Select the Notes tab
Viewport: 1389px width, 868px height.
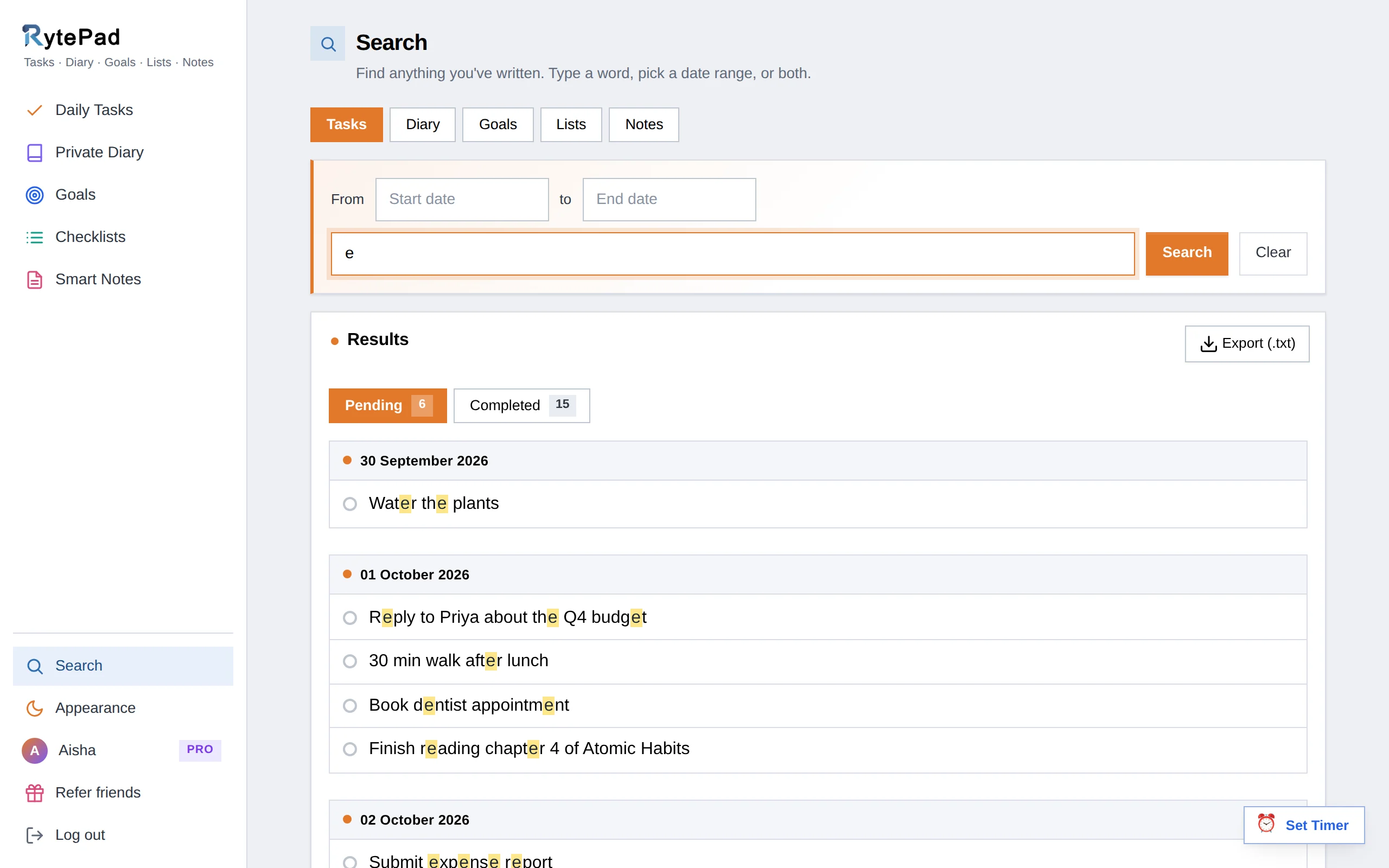click(x=644, y=125)
